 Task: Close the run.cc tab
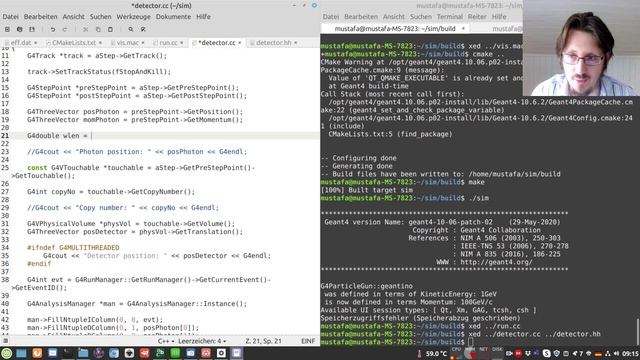[182, 42]
